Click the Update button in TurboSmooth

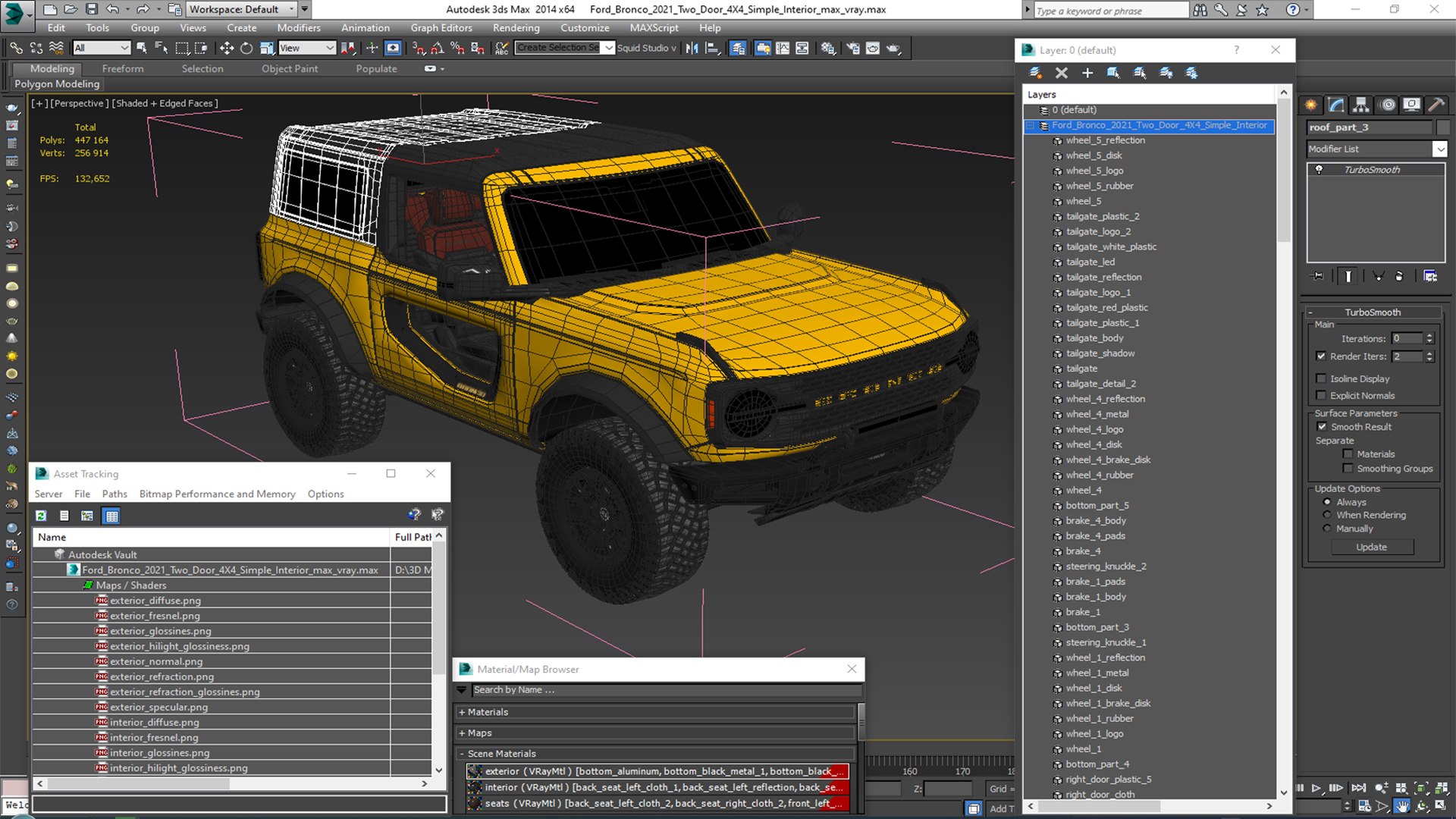coord(1372,548)
